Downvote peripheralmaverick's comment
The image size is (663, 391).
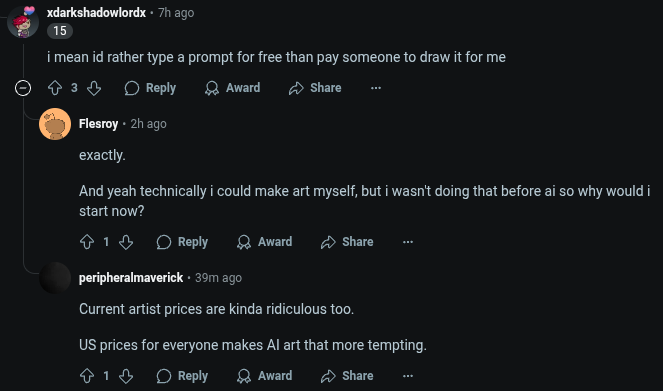click(x=126, y=376)
